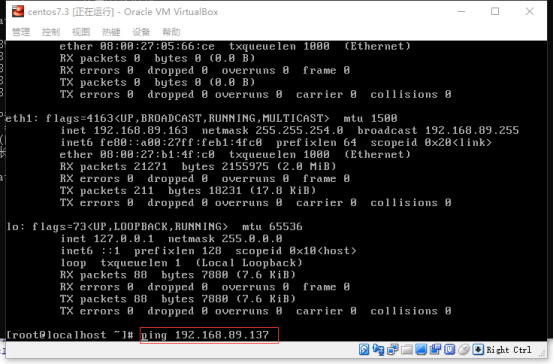Click the 'lo: flags=73' line
This screenshot has width=554, height=364.
(x=154, y=227)
